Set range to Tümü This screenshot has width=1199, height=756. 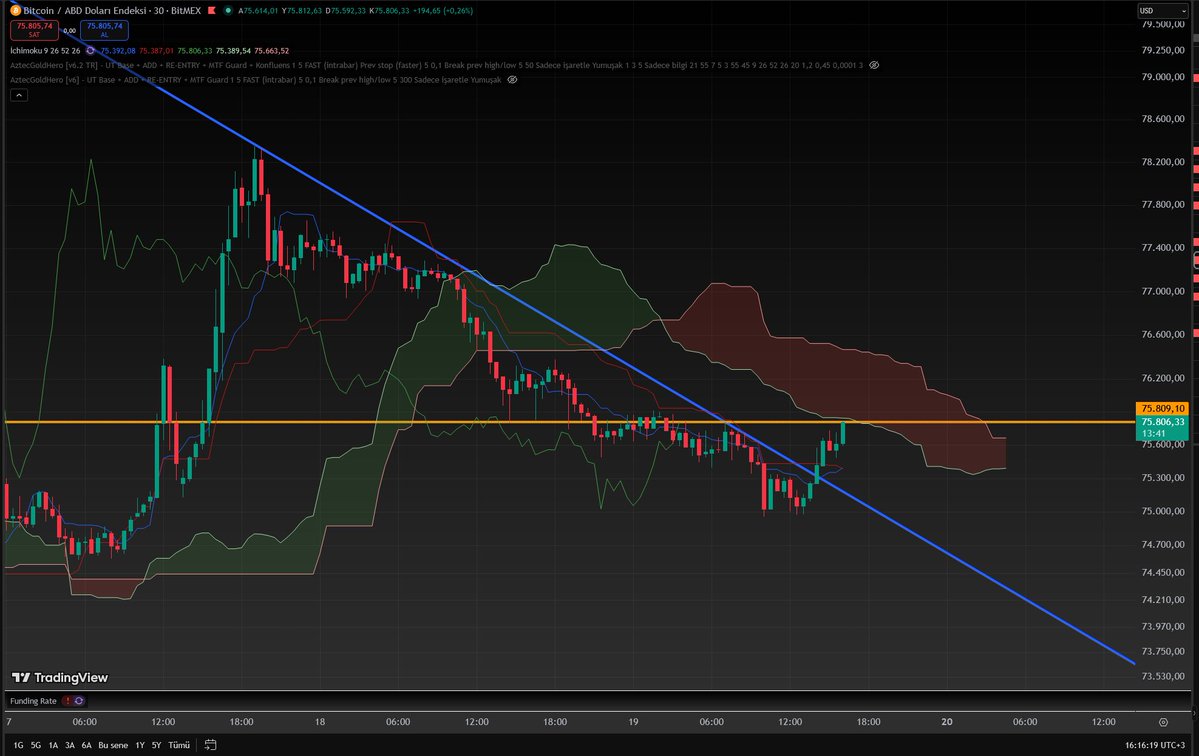coord(179,745)
